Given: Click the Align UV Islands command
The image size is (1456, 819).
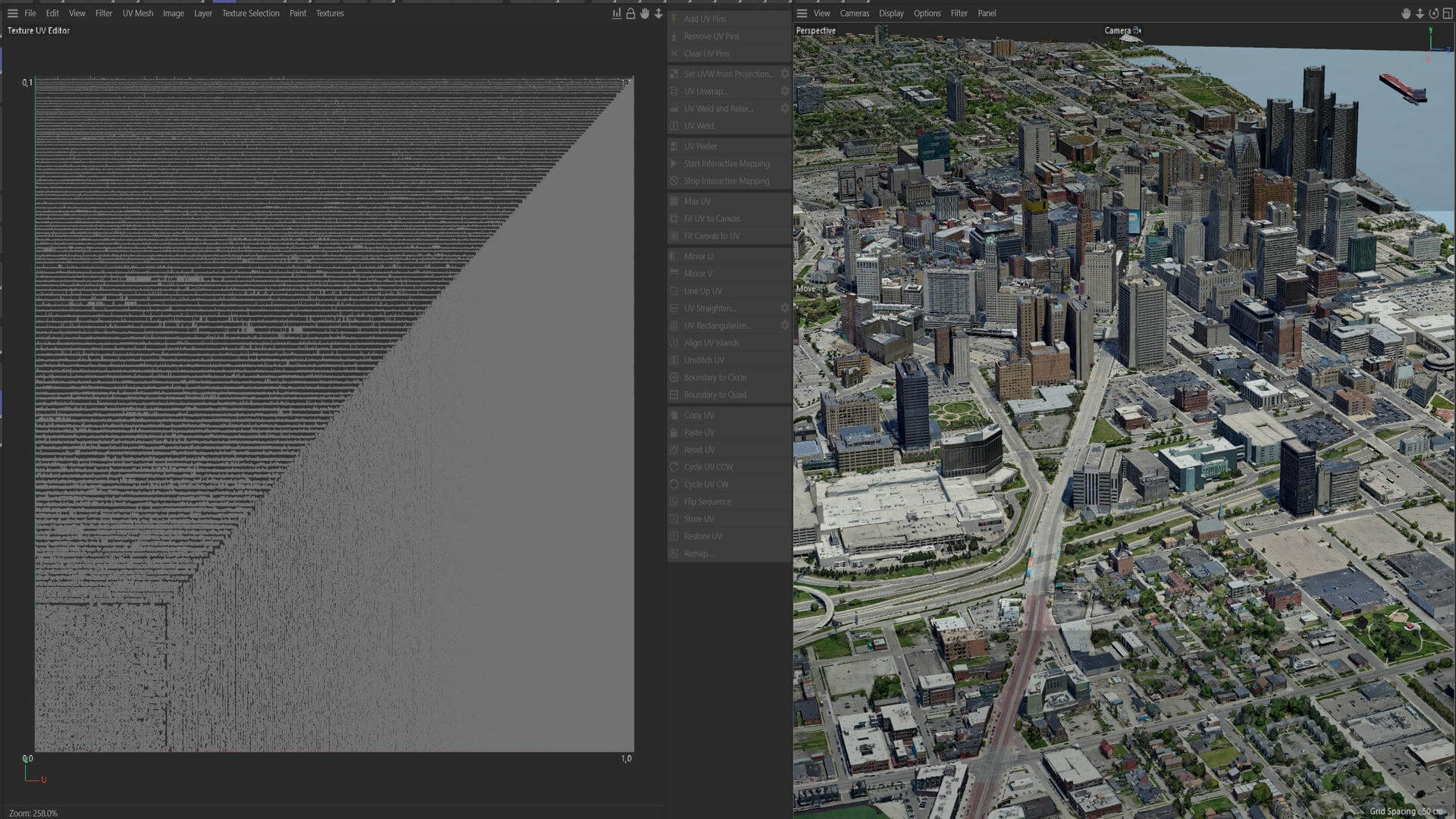Looking at the screenshot, I should [x=729, y=344].
